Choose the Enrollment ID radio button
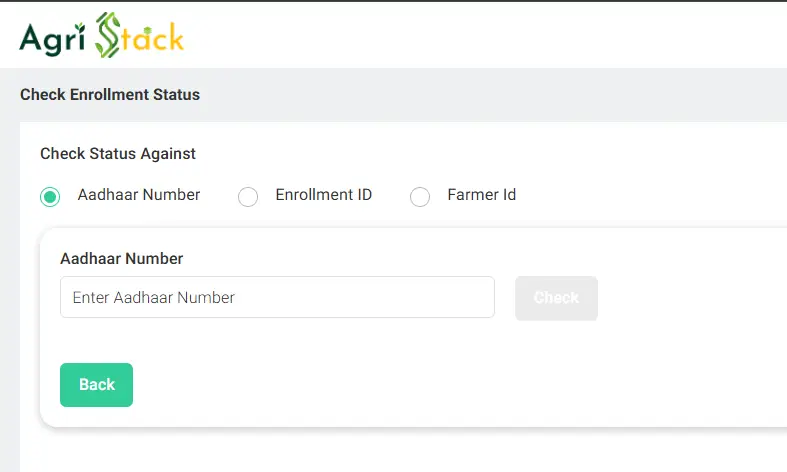Image resolution: width=787 pixels, height=472 pixels. 248,197
